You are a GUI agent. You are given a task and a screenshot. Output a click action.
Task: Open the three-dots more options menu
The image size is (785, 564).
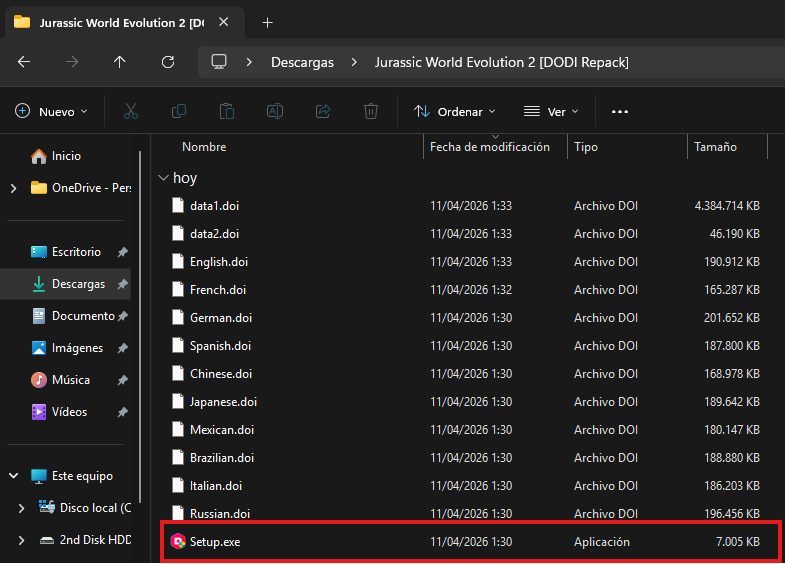click(x=620, y=112)
